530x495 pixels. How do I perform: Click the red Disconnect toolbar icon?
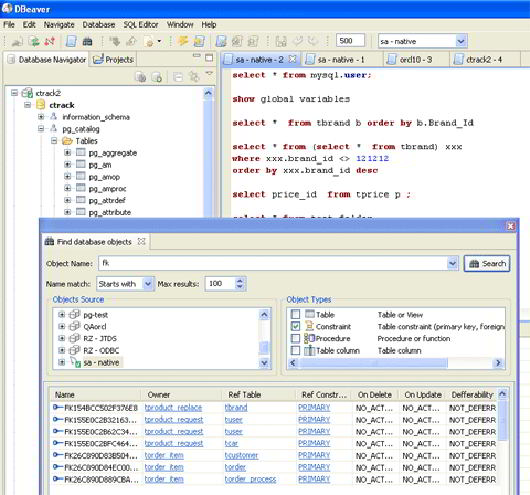[49, 41]
